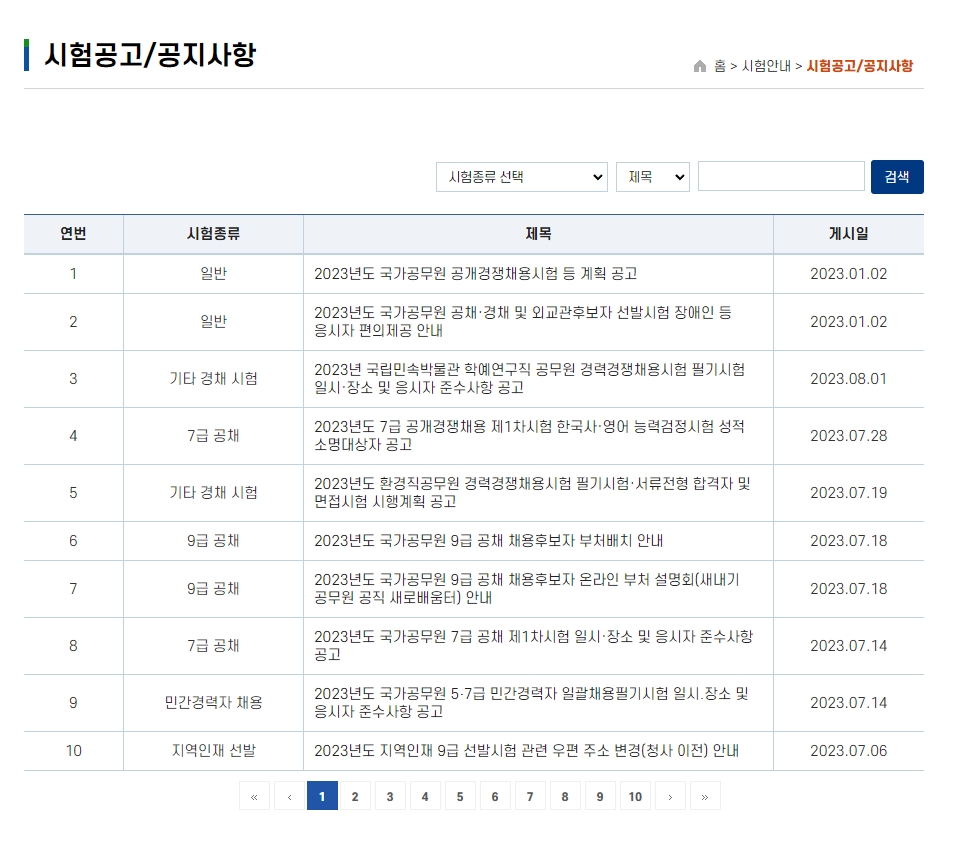Screen dimensions: 969x853
Task: Click the previous page ‹ arrow
Action: click(289, 796)
